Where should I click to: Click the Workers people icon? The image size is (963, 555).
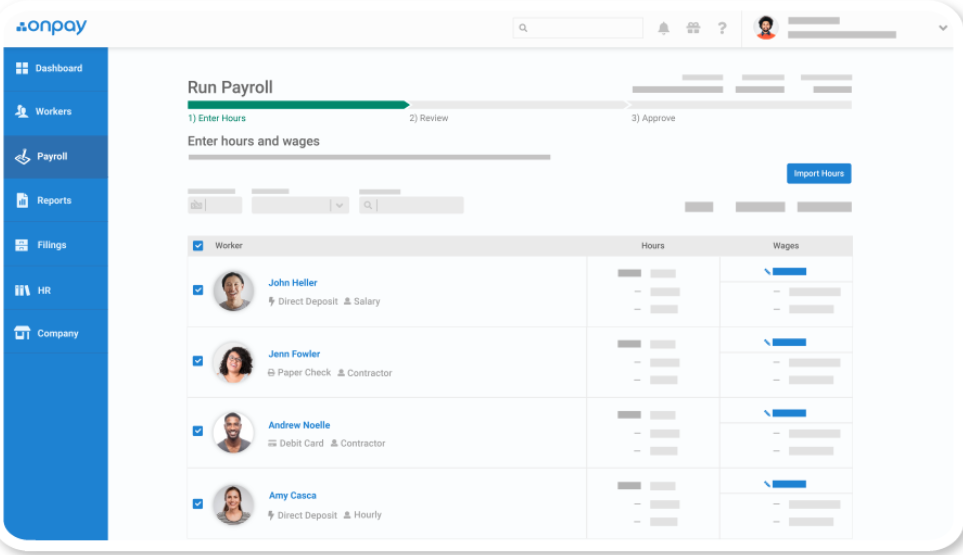click(21, 111)
